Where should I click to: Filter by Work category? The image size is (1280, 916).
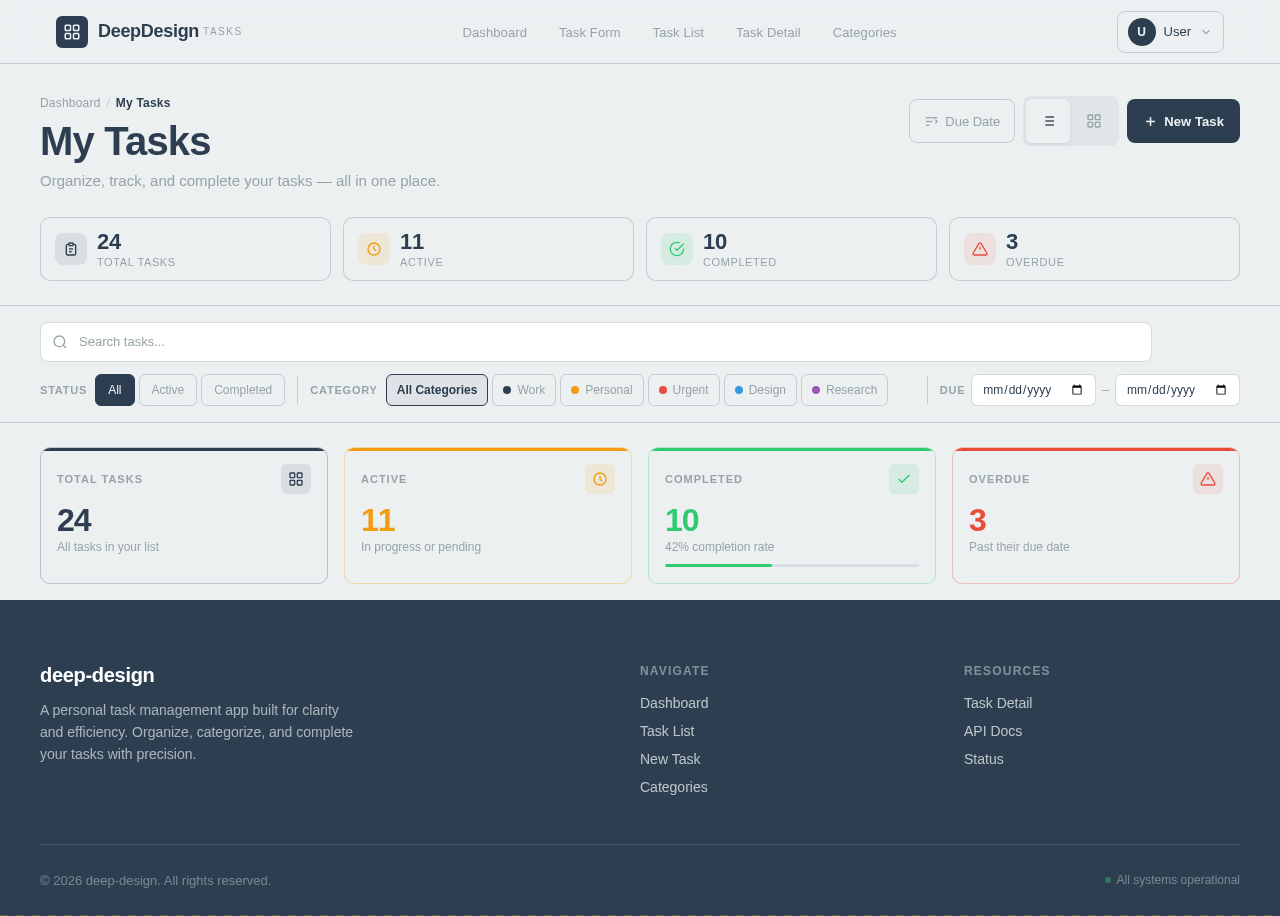524,390
